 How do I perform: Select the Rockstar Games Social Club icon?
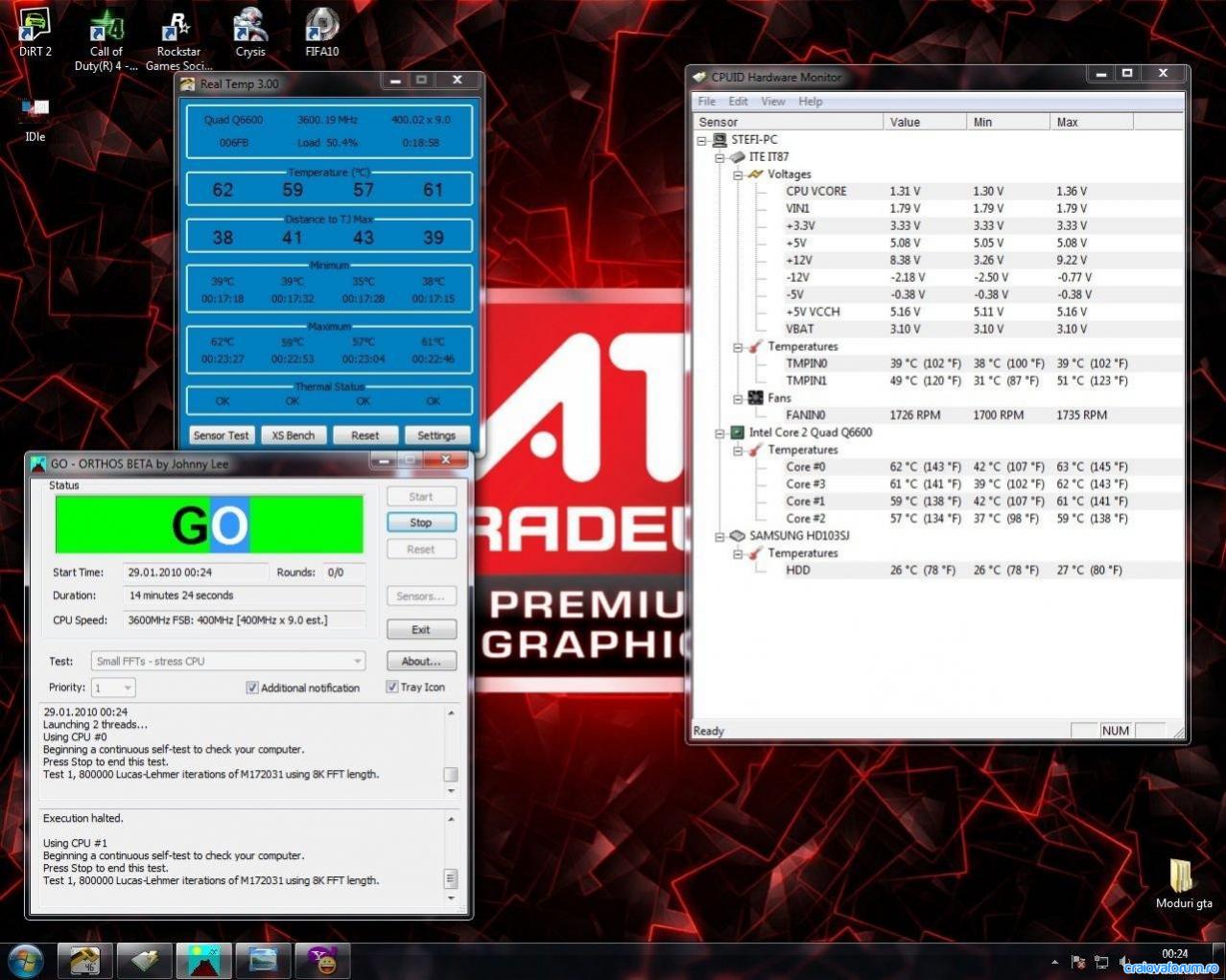(x=178, y=40)
